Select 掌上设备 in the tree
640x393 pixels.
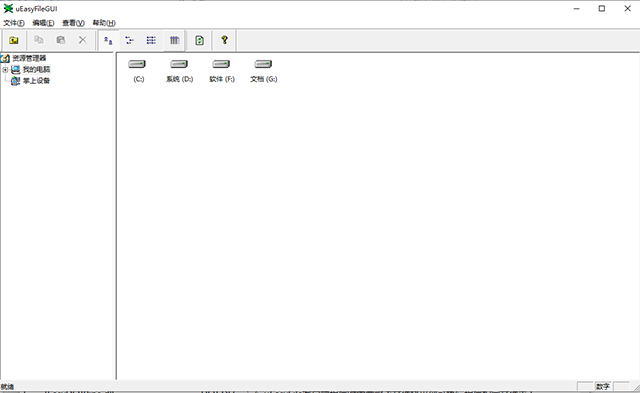(x=36, y=81)
